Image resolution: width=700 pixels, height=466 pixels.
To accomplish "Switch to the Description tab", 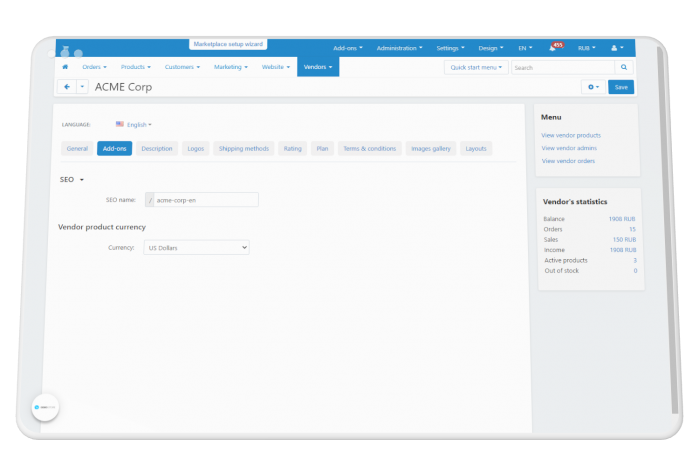I will pos(157,149).
